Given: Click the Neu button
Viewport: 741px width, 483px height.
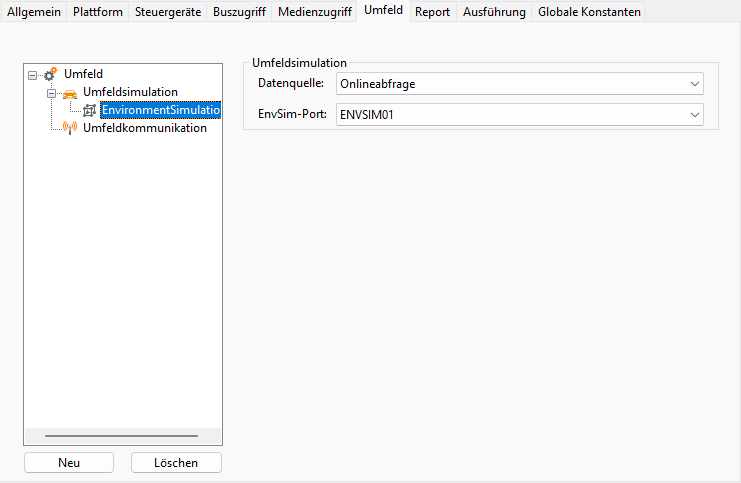Looking at the screenshot, I should coord(69,463).
